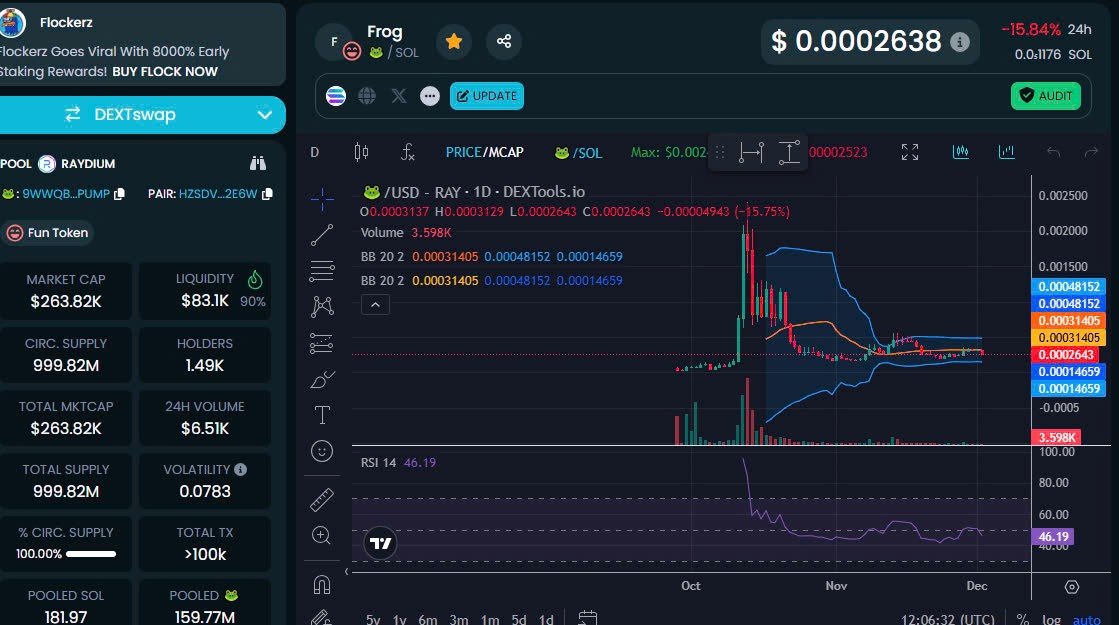
Task: Open more social links ellipsis icon
Action: coord(430,96)
